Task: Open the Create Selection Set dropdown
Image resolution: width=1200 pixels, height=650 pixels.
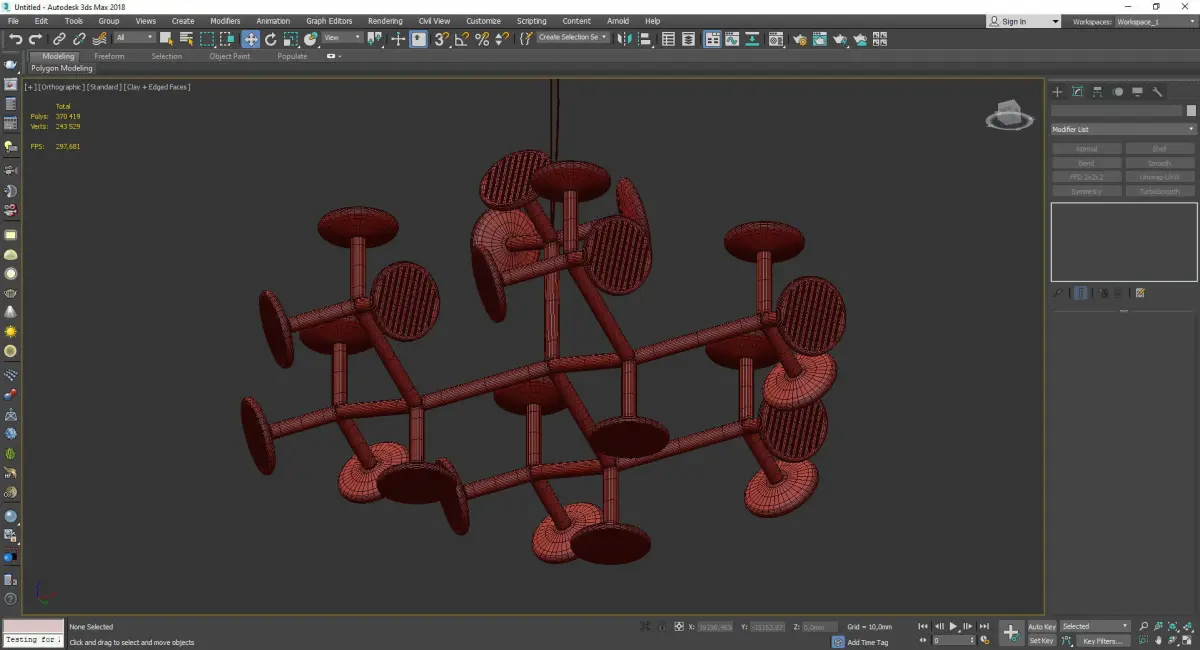Action: [573, 37]
